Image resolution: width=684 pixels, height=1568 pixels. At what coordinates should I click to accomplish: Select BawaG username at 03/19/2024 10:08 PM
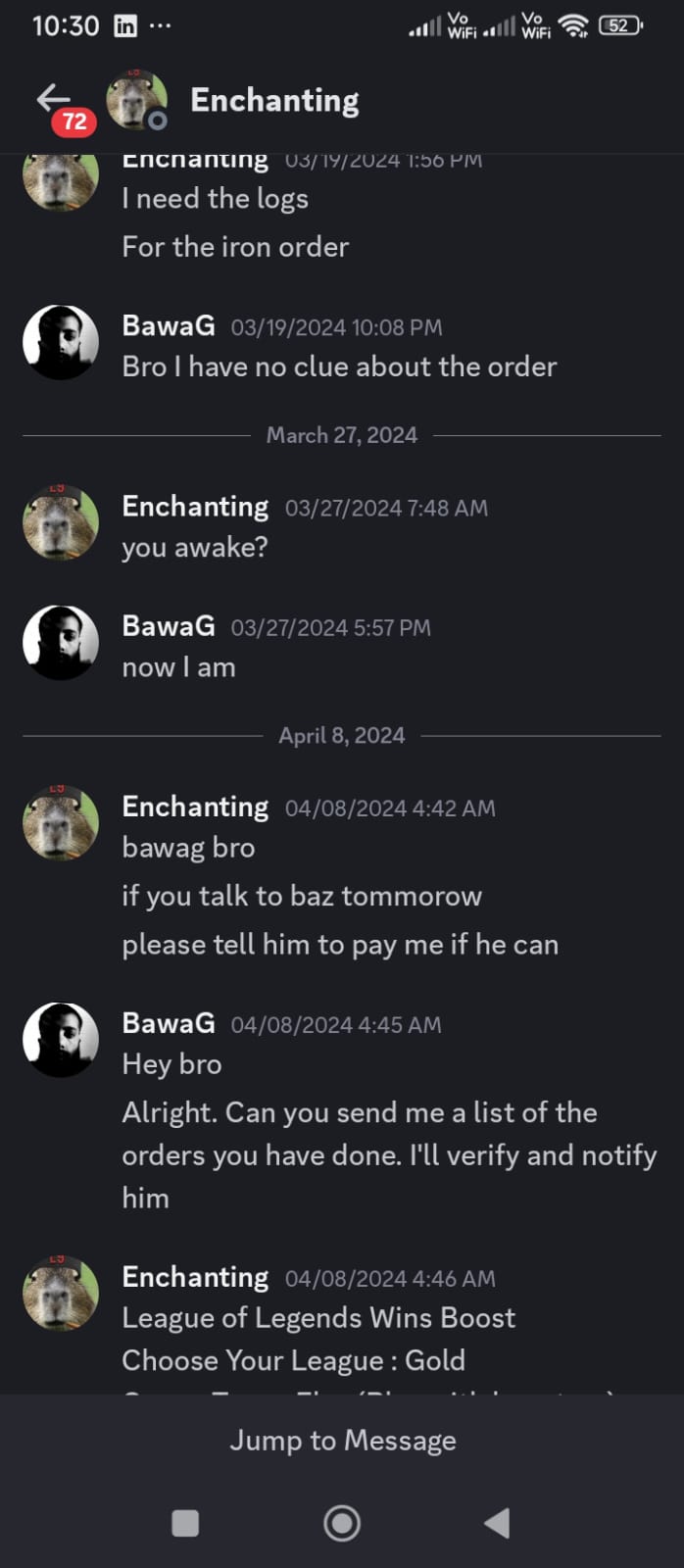169,325
